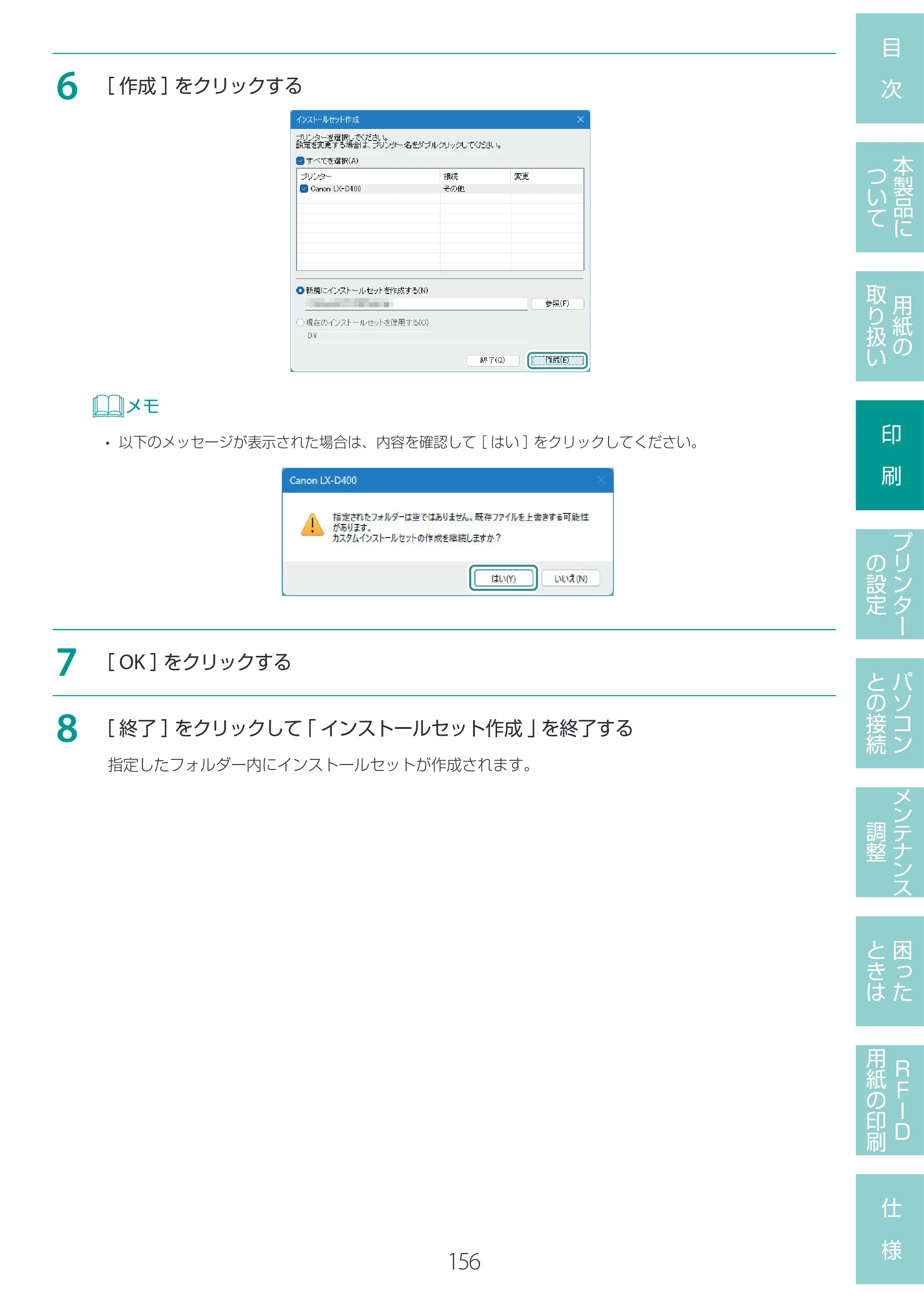
Task: Click はい(Y) in the Canon dialog
Action: point(503,578)
